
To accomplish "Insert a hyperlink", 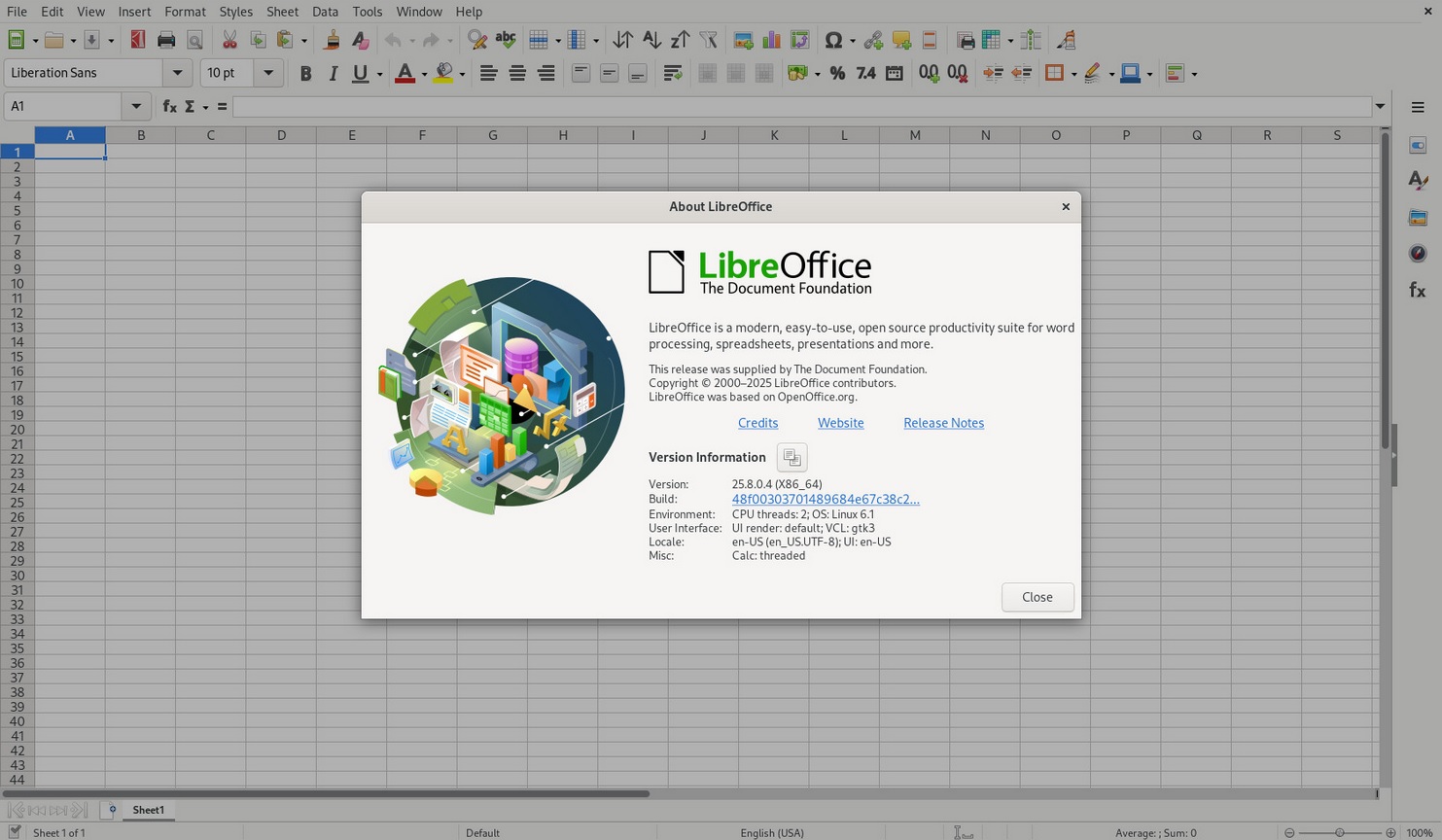I will 873,40.
